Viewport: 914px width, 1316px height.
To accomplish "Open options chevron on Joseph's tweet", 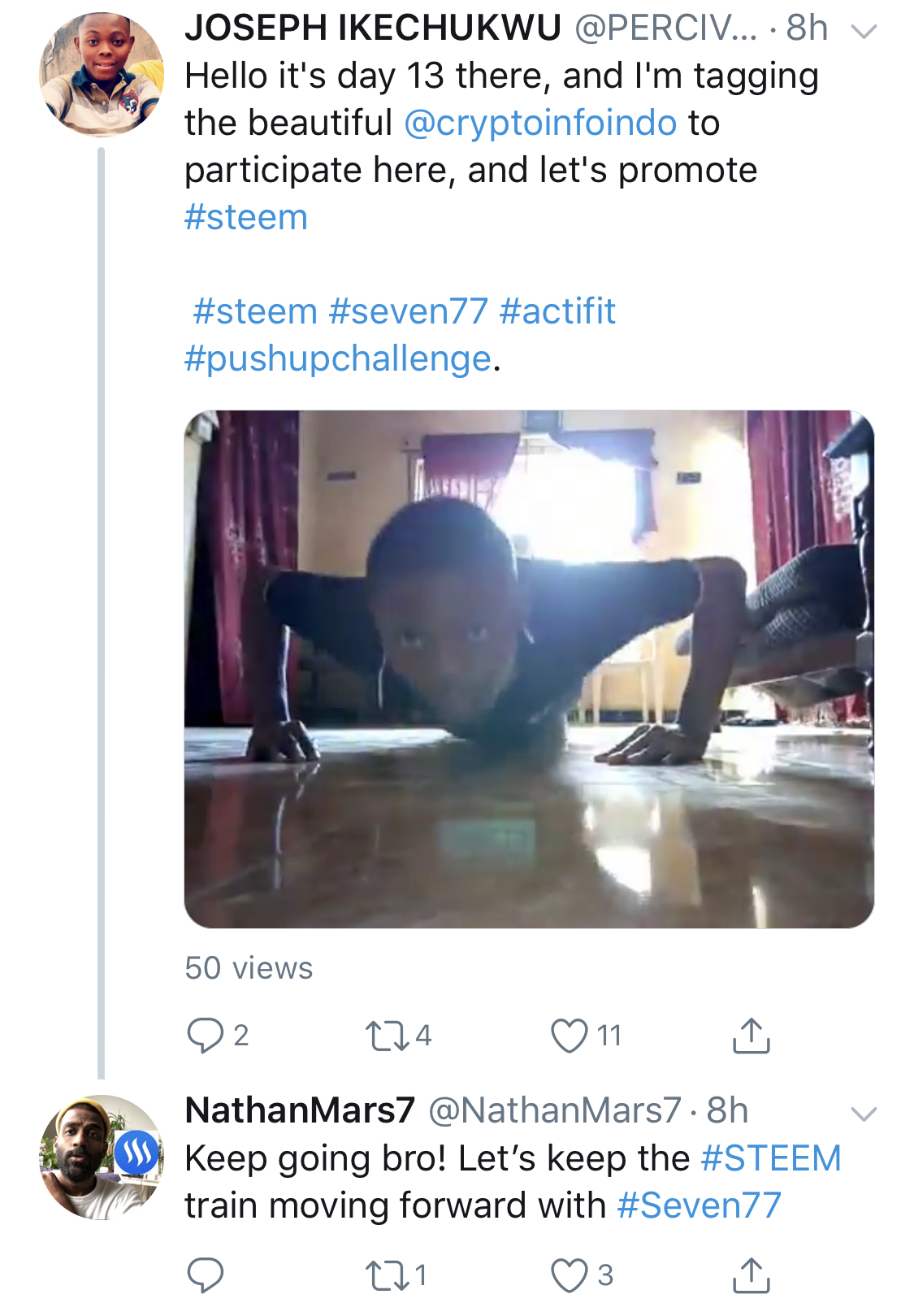I will point(863,32).
